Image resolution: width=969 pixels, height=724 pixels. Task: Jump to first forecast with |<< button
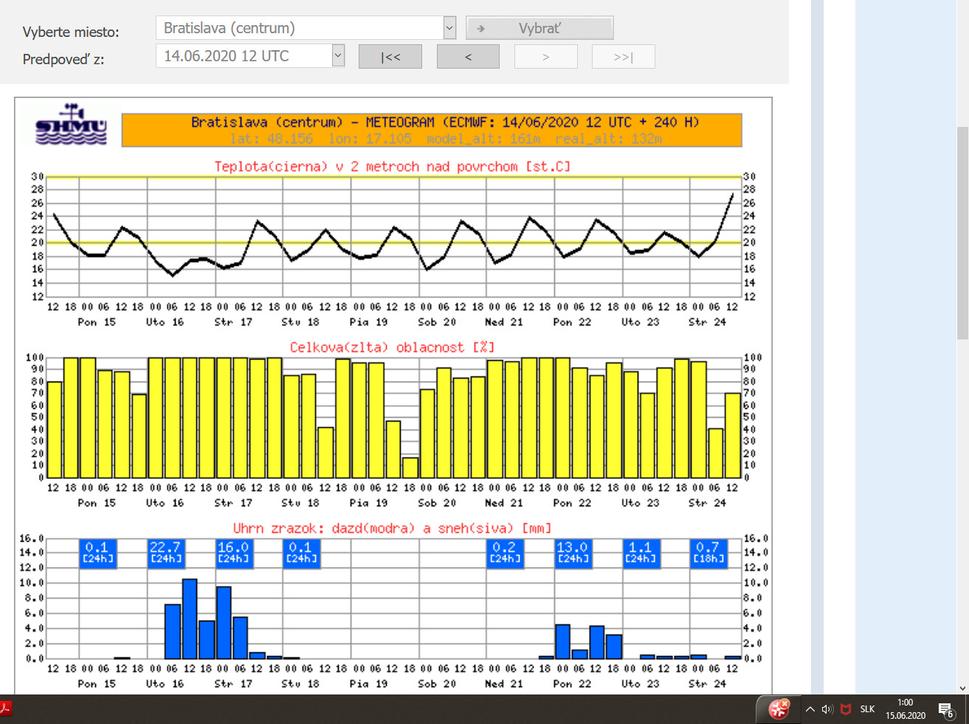390,57
